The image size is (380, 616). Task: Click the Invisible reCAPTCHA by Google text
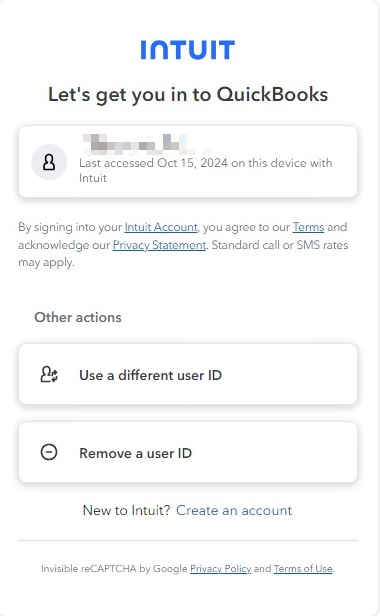(114, 568)
